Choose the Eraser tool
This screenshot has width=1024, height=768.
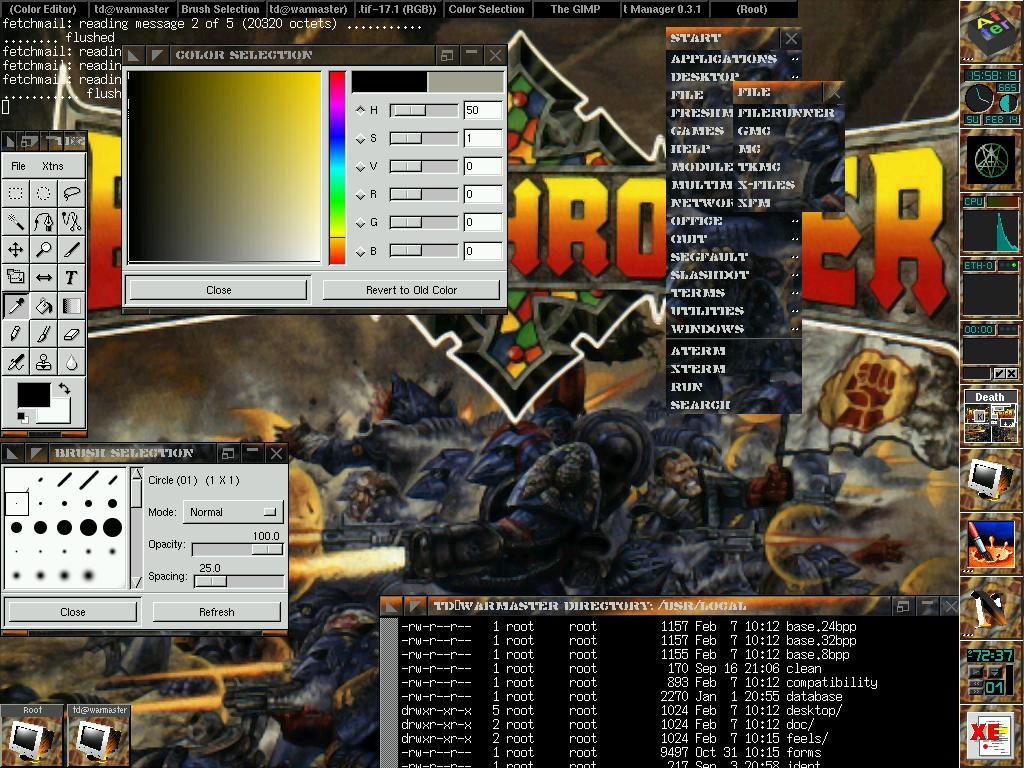[71, 333]
